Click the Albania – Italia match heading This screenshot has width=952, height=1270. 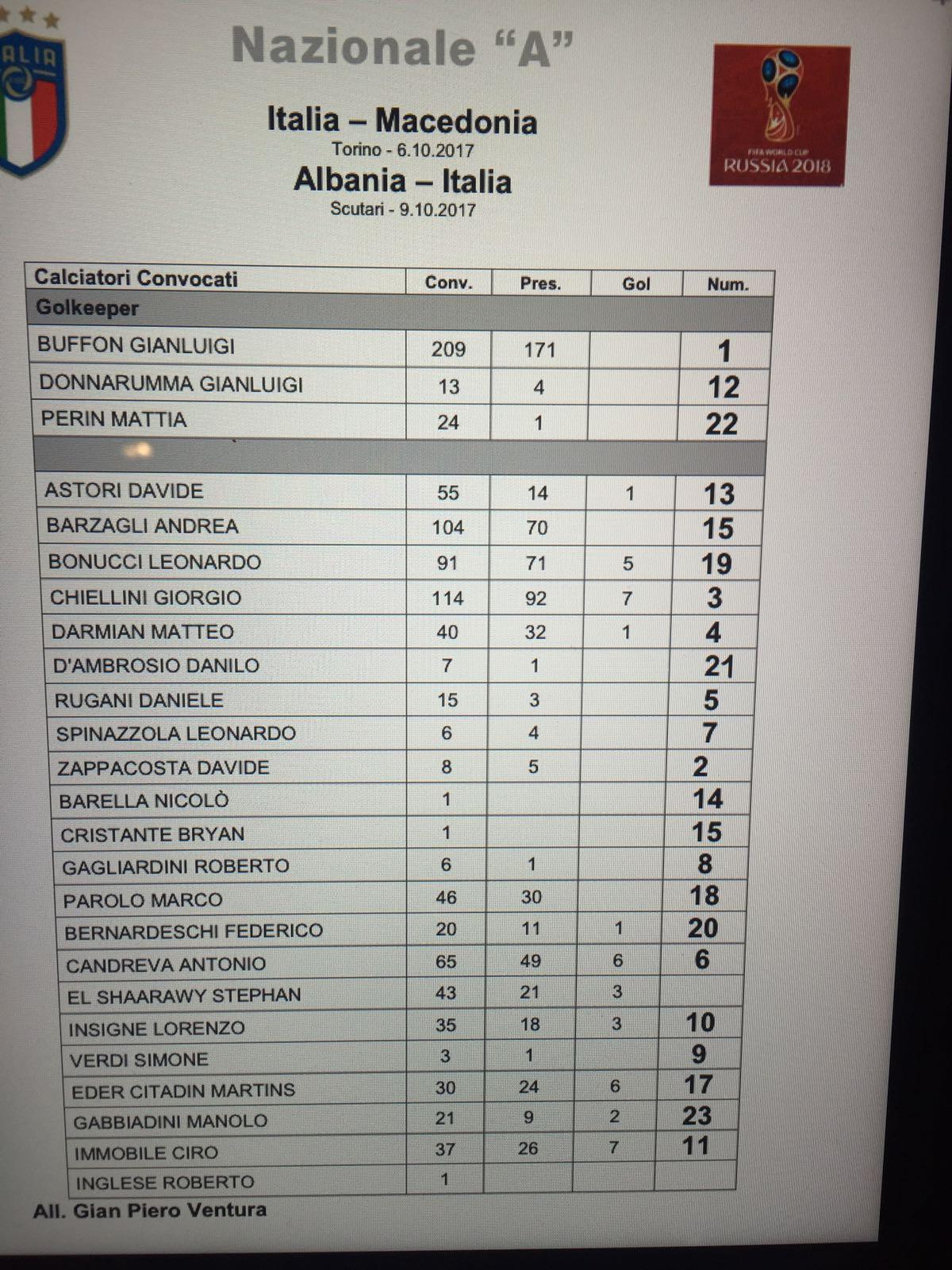point(402,180)
